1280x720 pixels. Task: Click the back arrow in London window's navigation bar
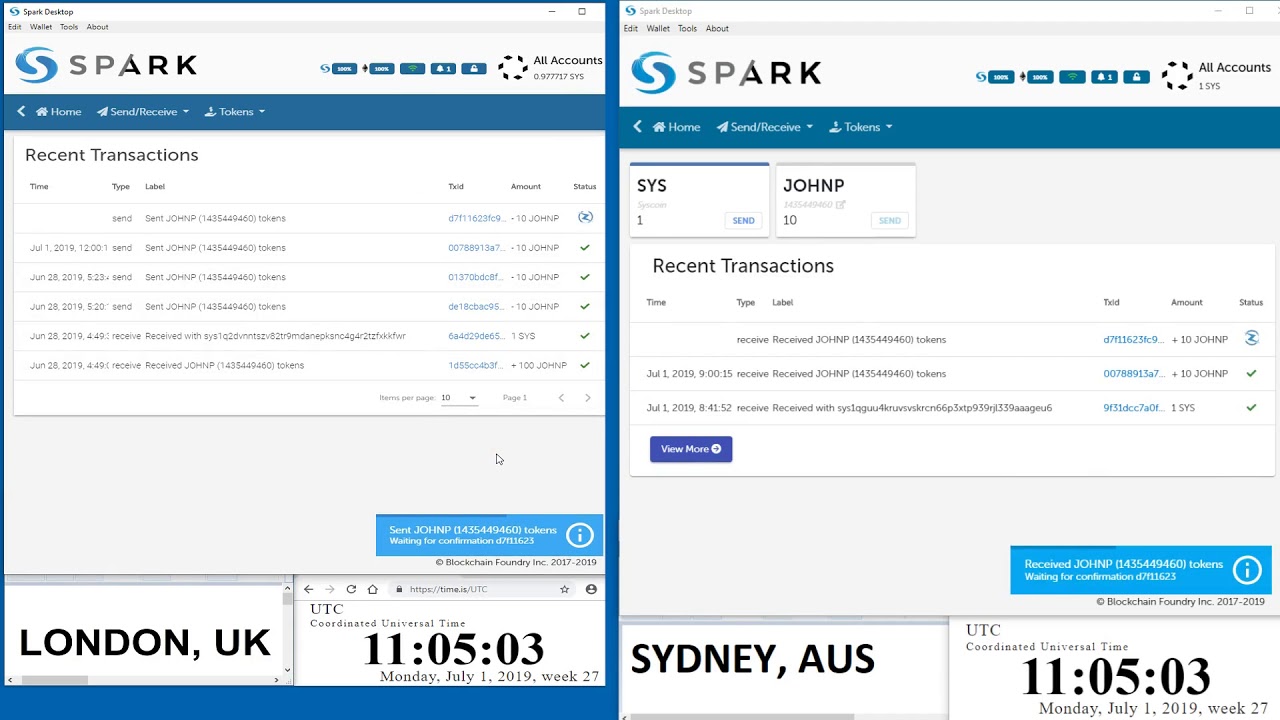21,111
